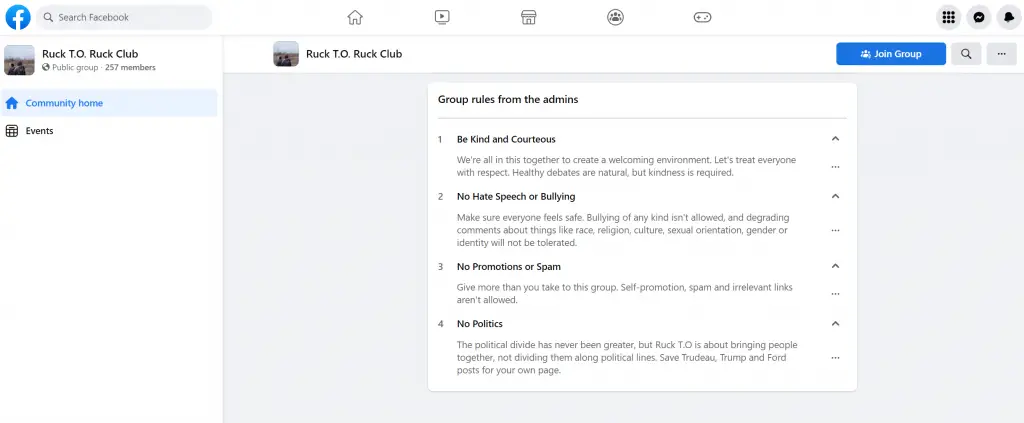Open options for the No Promotions rule

point(835,294)
